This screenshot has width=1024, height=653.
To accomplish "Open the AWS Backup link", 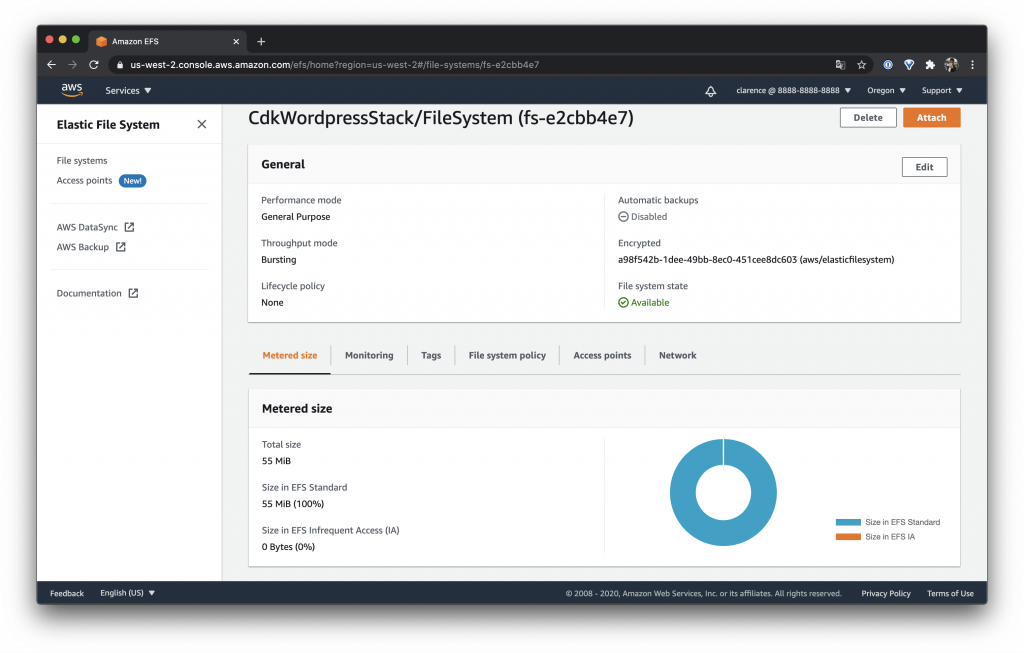I will coord(82,247).
